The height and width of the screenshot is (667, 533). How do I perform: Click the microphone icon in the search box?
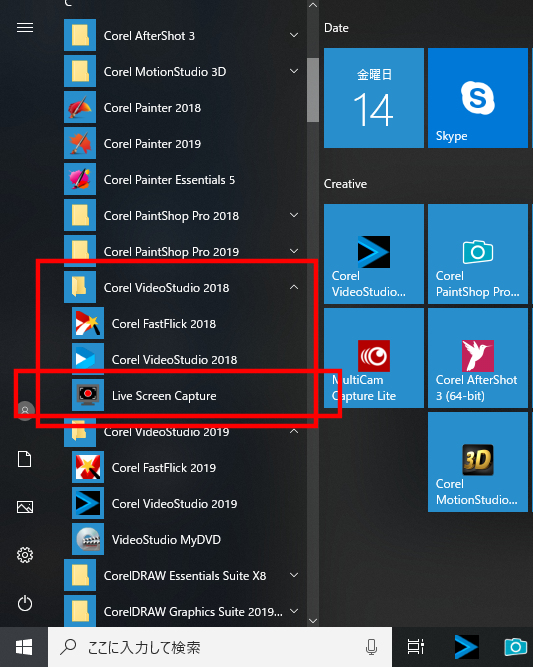tap(371, 647)
